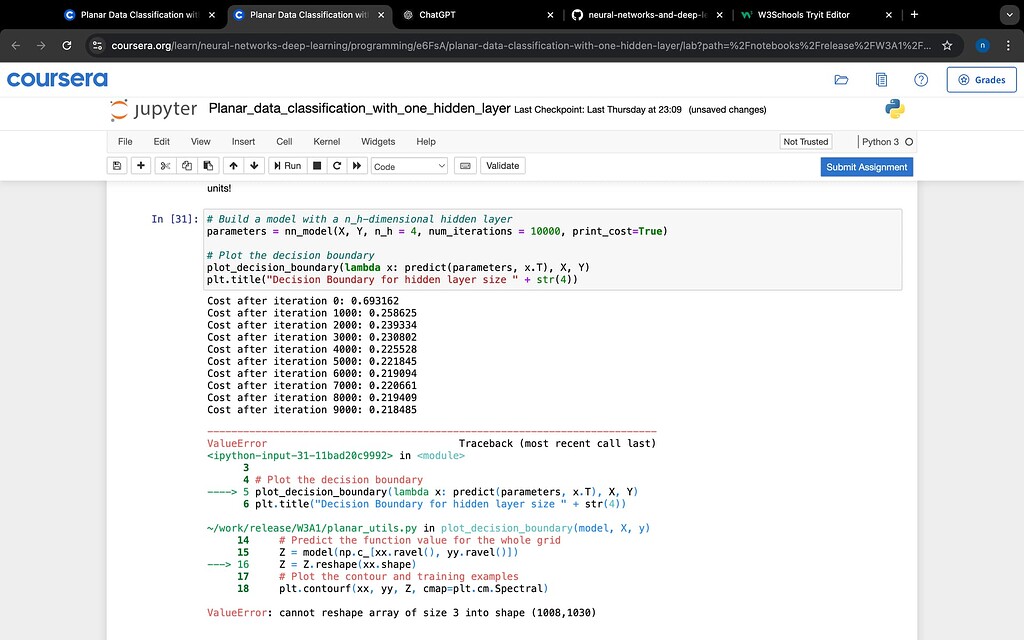1024x640 pixels.
Task: Paste cell from clipboard icon
Action: [208, 165]
